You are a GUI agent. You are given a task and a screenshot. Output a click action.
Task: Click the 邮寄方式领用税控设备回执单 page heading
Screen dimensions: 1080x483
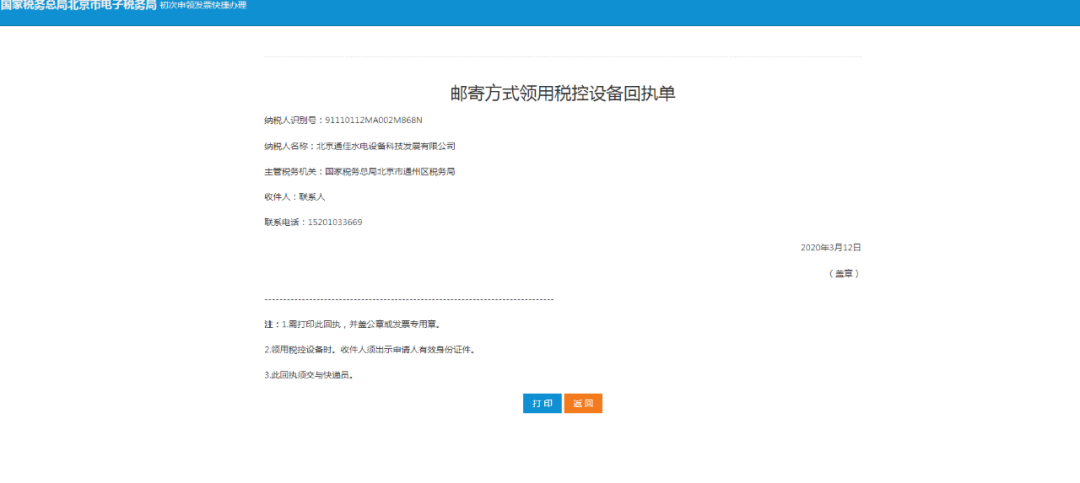[x=562, y=94]
